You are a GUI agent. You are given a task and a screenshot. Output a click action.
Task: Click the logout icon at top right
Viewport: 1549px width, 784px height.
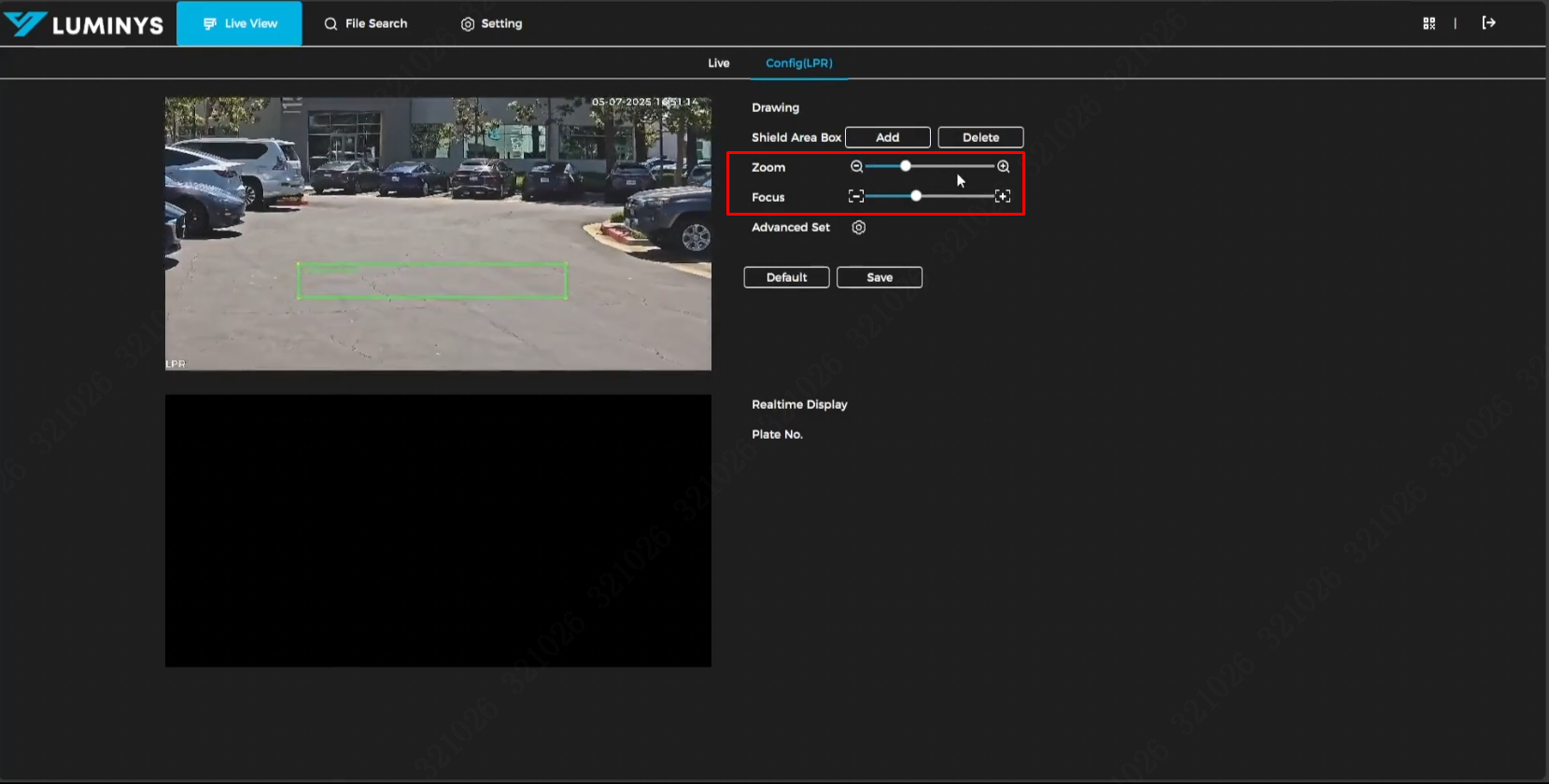[x=1488, y=23]
